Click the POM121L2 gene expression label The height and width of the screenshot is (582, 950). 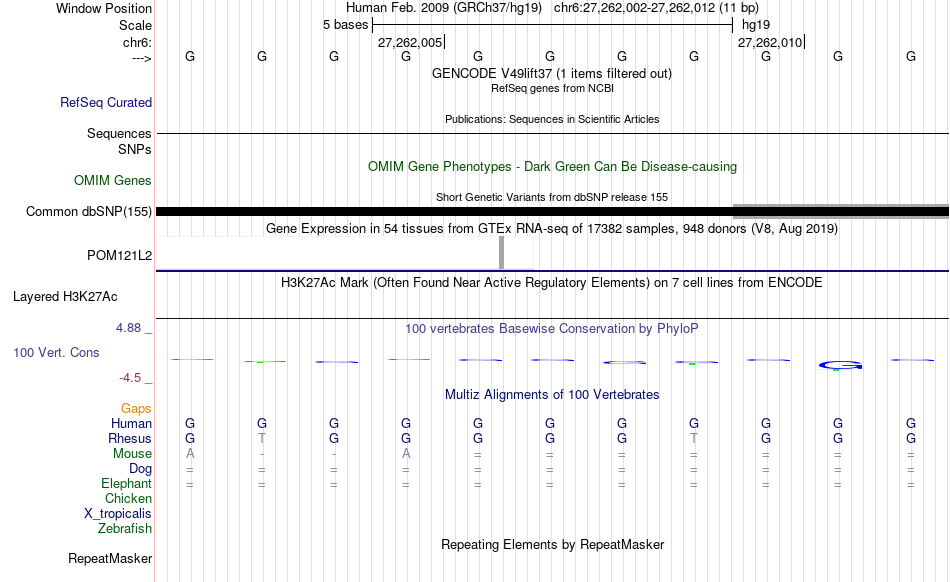pos(119,256)
